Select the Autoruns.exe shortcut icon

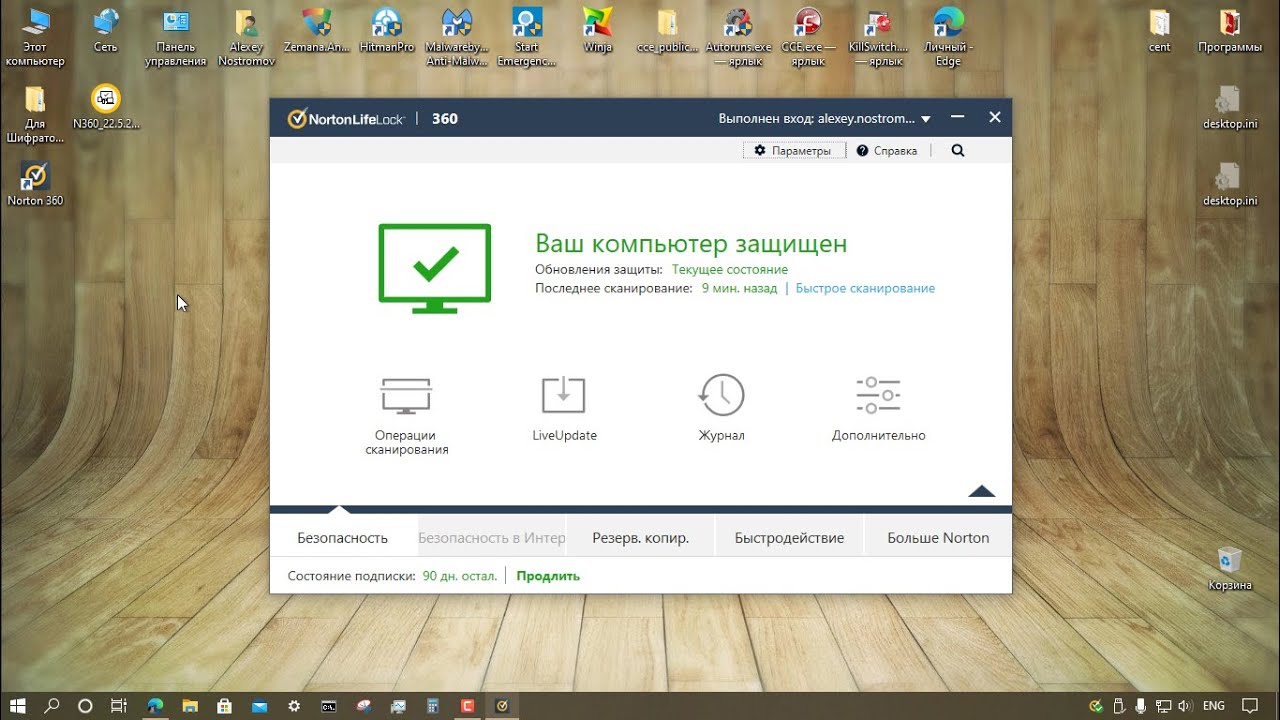[x=738, y=37]
